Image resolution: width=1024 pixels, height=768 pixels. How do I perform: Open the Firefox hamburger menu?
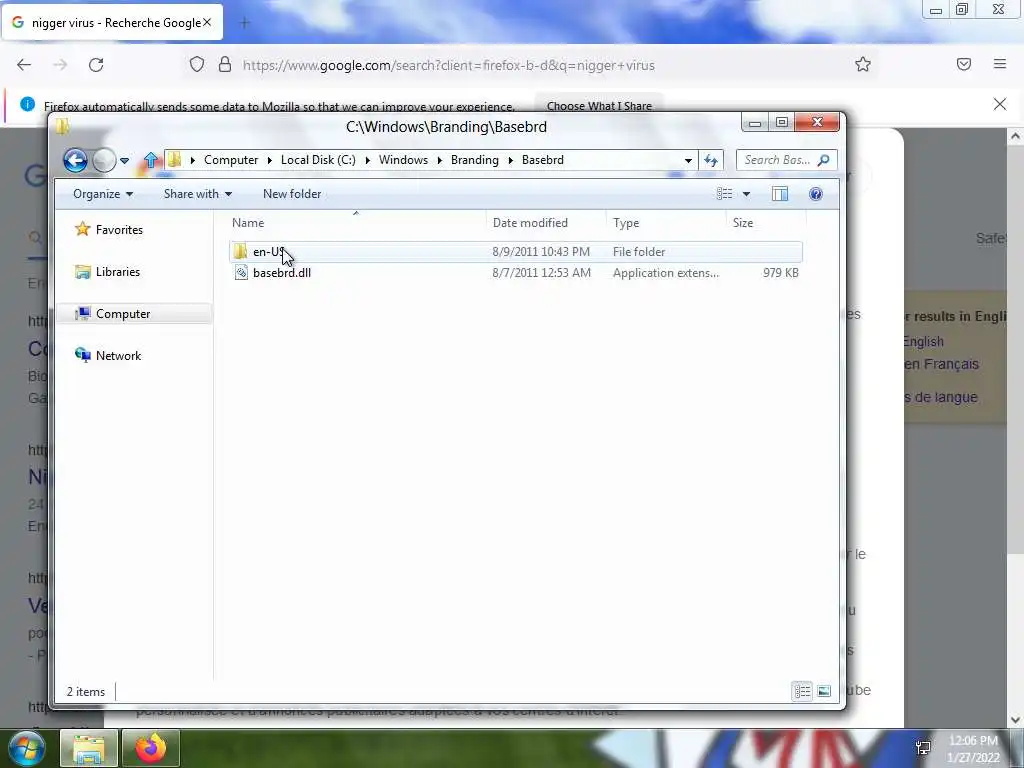tap(1000, 64)
